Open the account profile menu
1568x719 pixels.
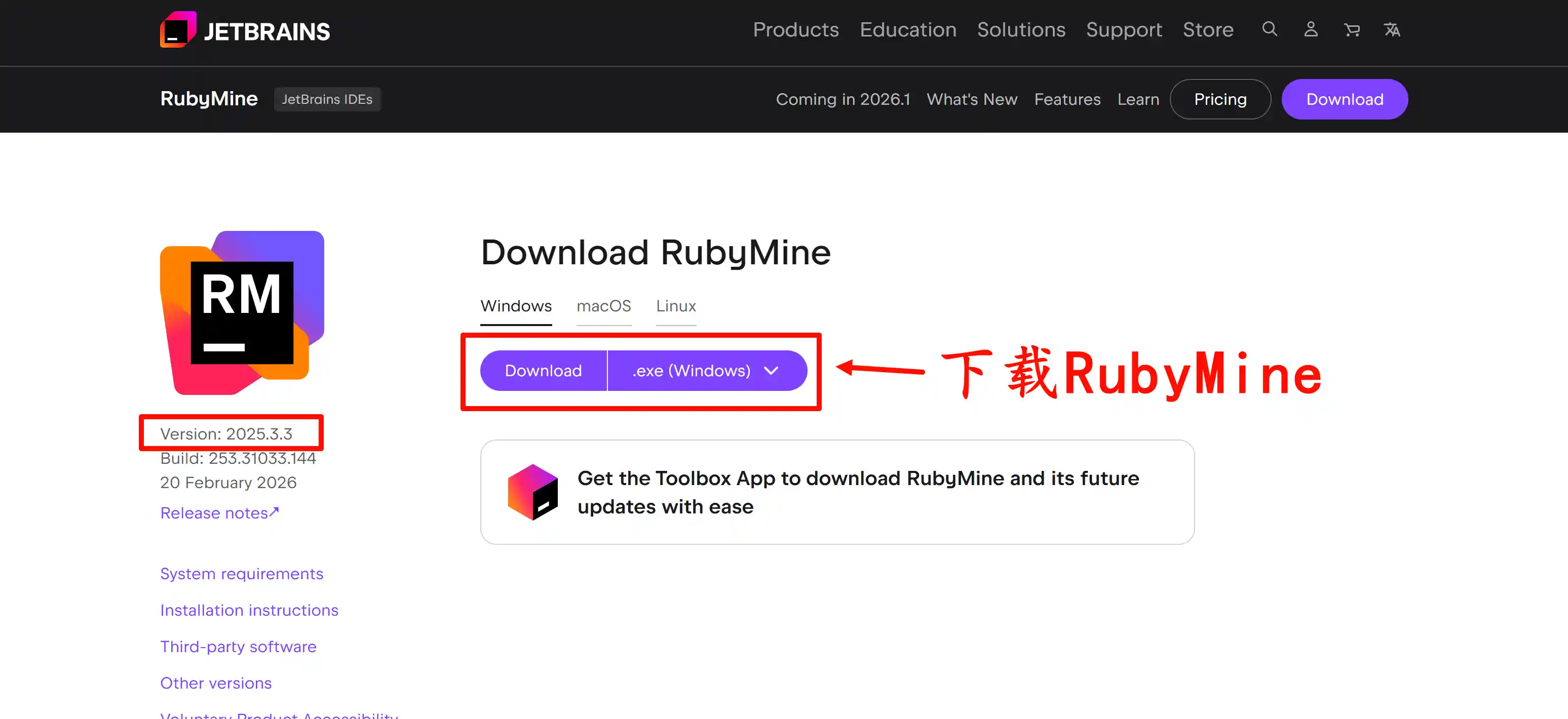tap(1311, 29)
